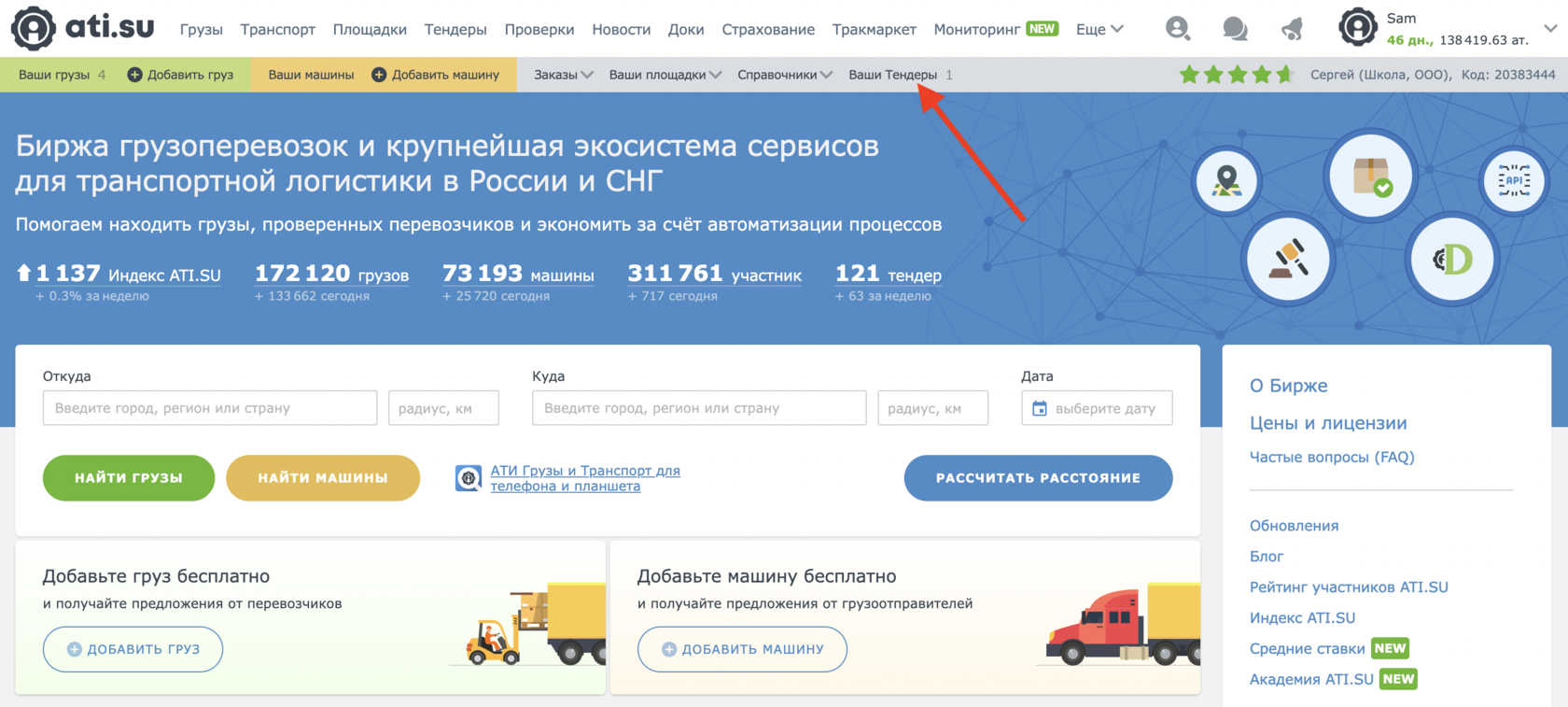Expand the Справочники dropdown
The width and height of the screenshot is (1568, 707).
pyautogui.click(x=785, y=75)
